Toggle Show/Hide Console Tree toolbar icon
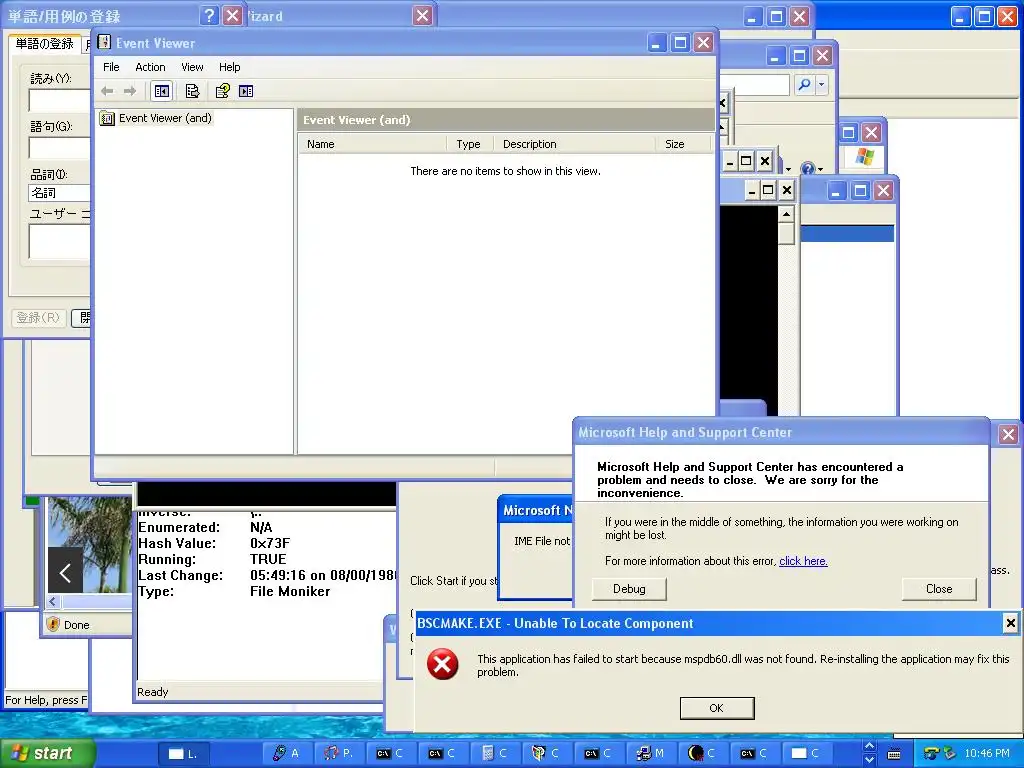Screen dimensions: 1024x768 tap(161, 91)
